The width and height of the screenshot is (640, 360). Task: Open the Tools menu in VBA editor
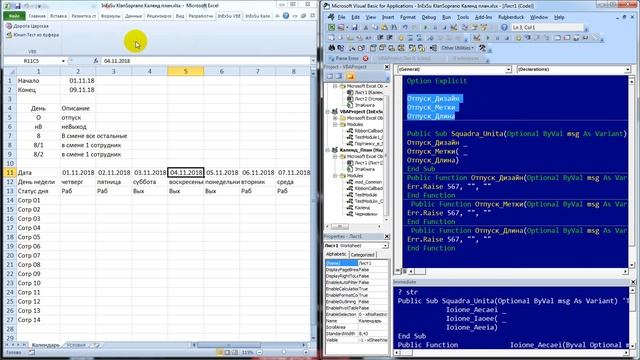coord(462,17)
